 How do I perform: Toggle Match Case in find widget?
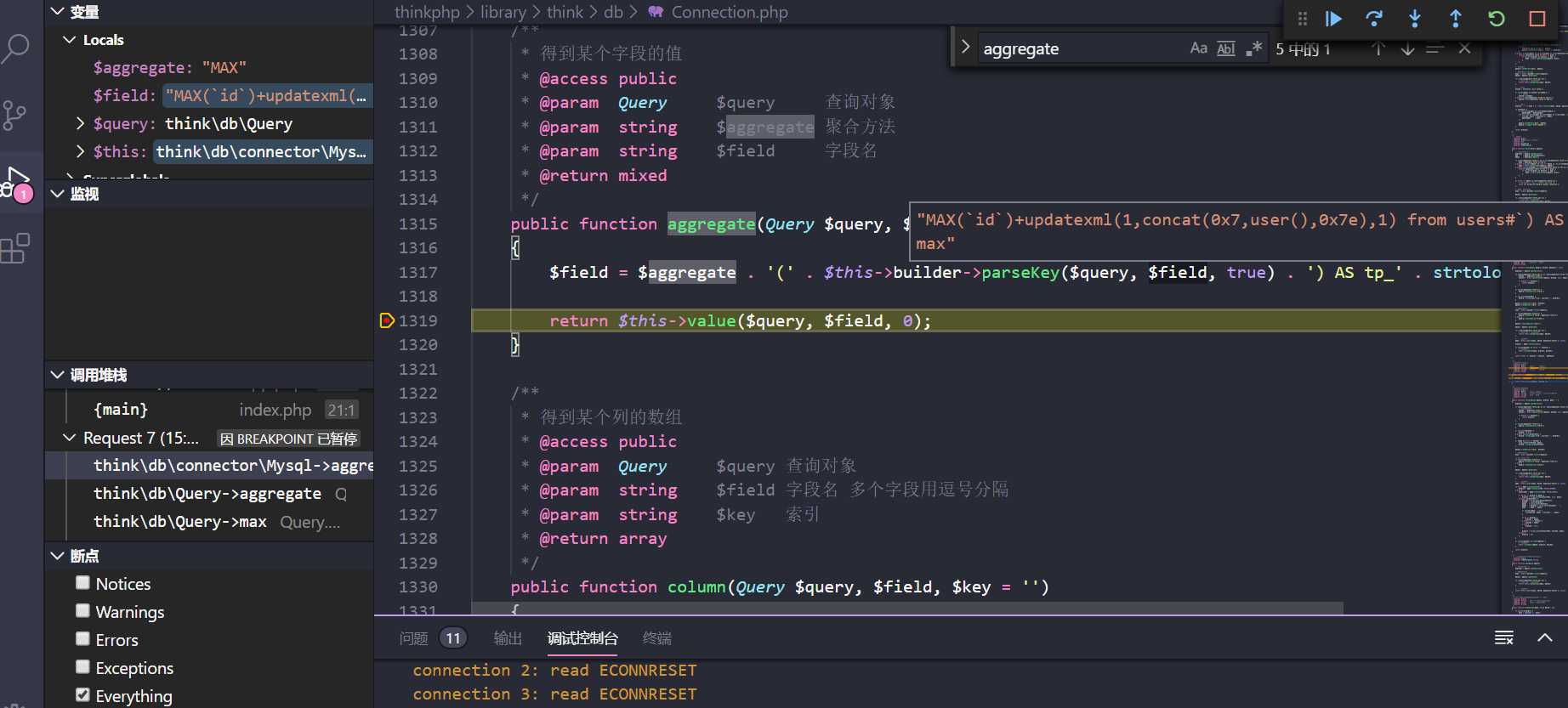pyautogui.click(x=1198, y=48)
